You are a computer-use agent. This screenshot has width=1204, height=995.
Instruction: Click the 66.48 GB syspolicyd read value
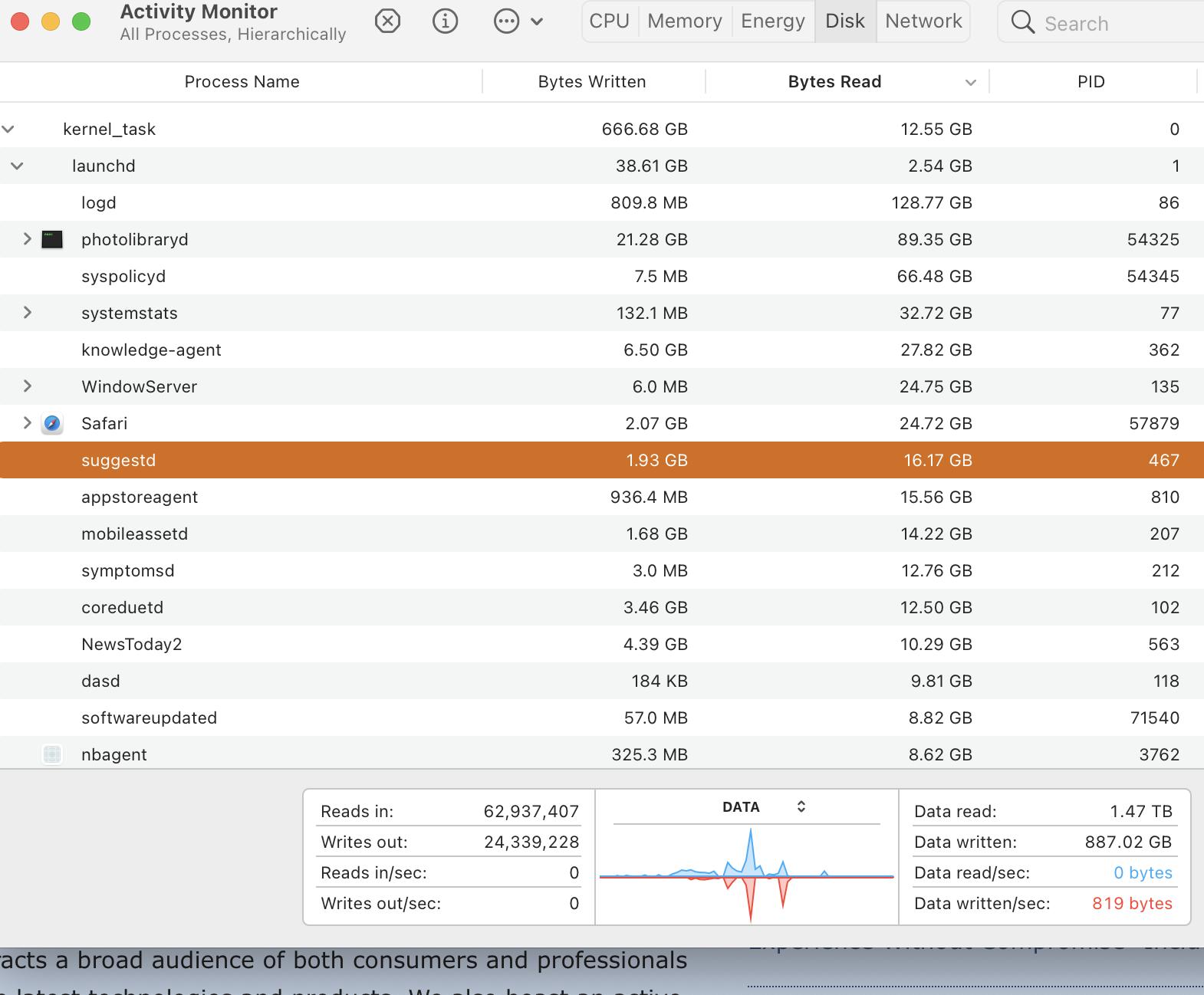[934, 276]
